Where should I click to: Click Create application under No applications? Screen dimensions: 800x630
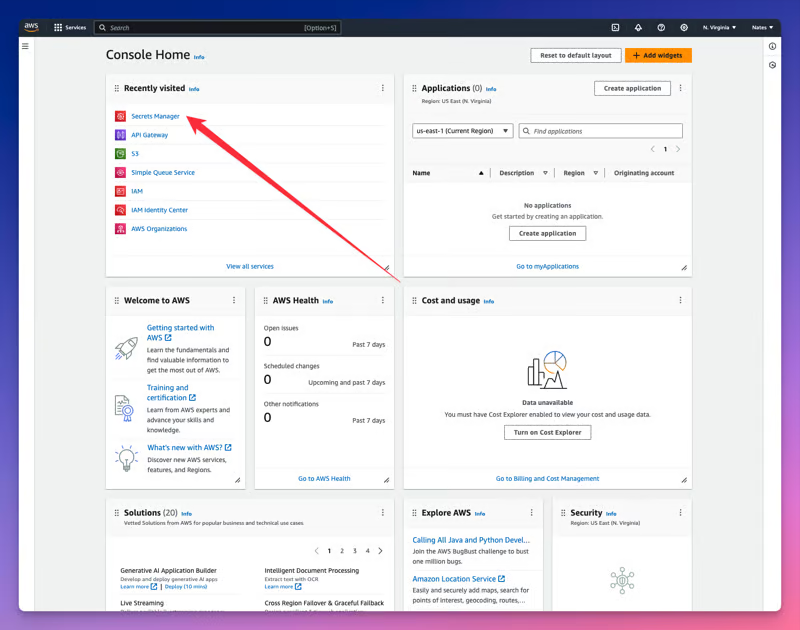[x=547, y=233]
